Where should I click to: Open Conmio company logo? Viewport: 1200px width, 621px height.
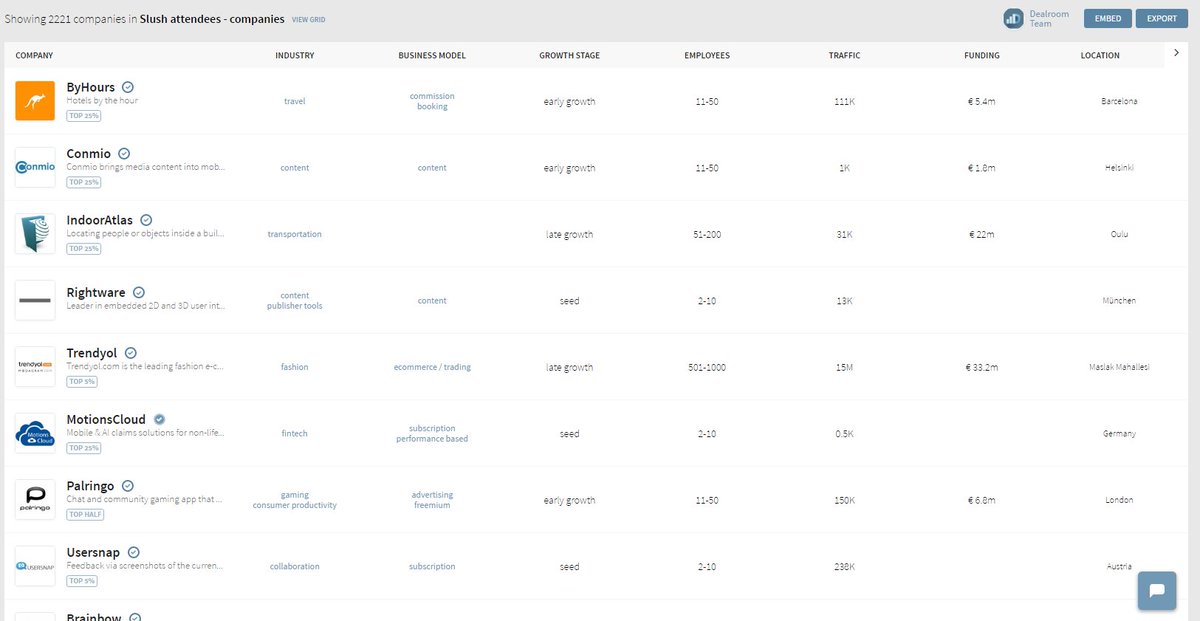35,167
